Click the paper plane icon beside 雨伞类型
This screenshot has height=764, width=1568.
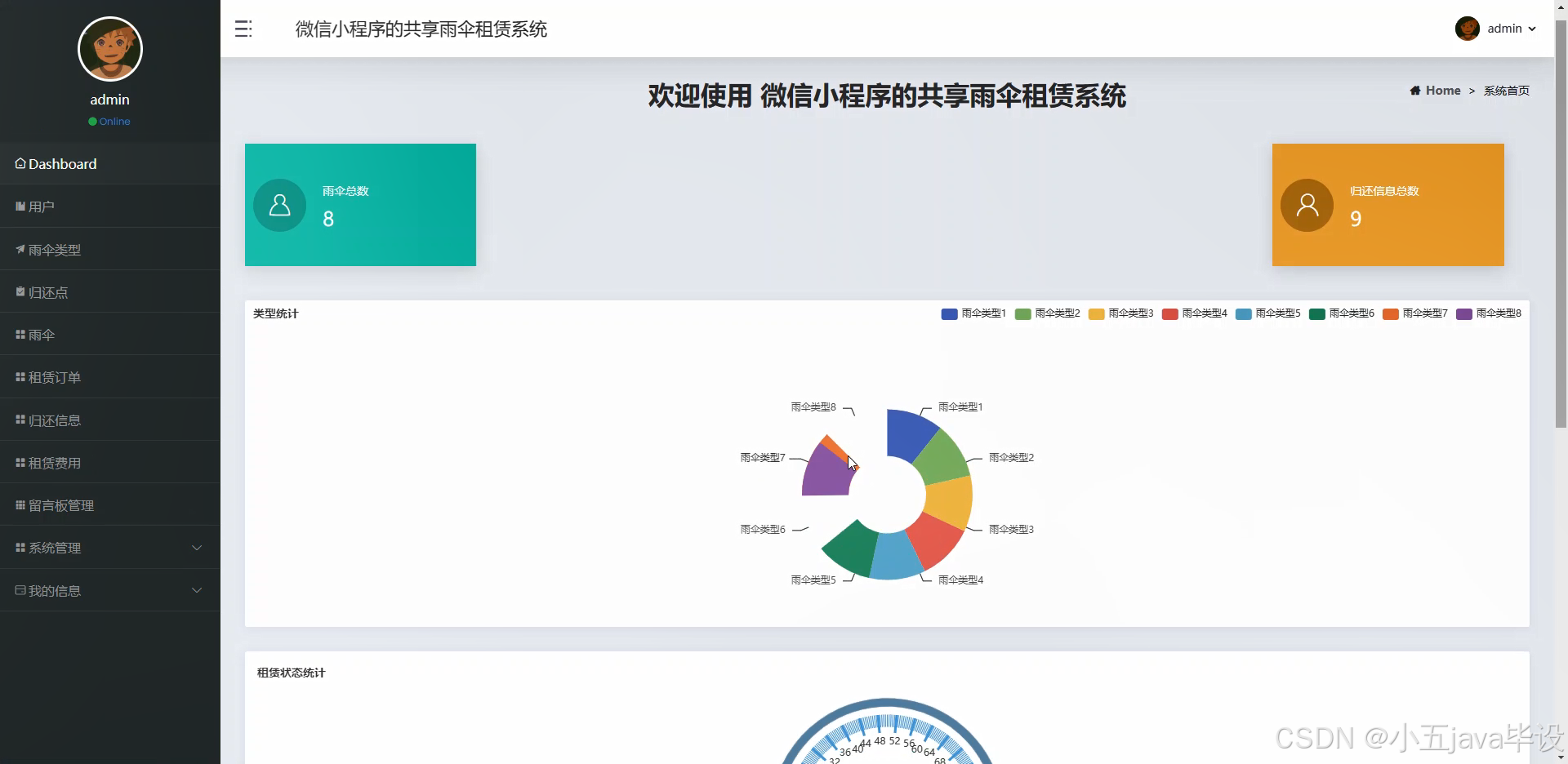(20, 249)
